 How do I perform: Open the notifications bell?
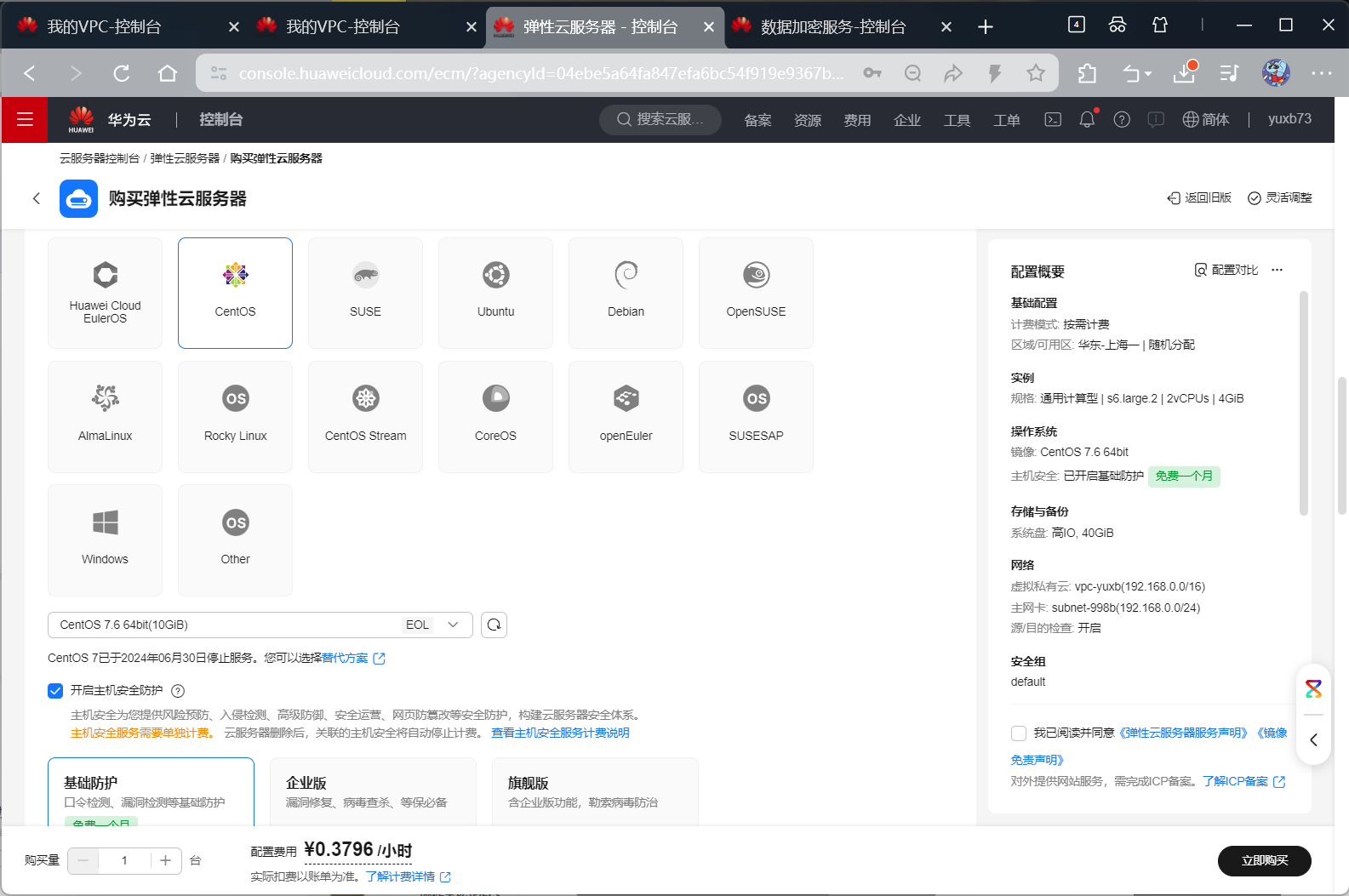pos(1087,119)
